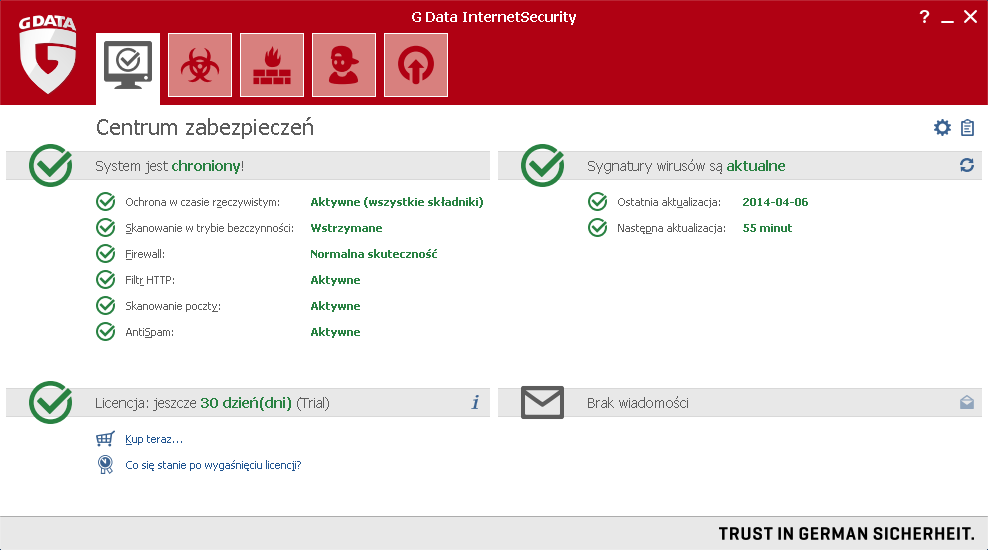Click the Licencja jeszcze 30 dzień(dni) header
This screenshot has height=550, width=988.
(212, 403)
